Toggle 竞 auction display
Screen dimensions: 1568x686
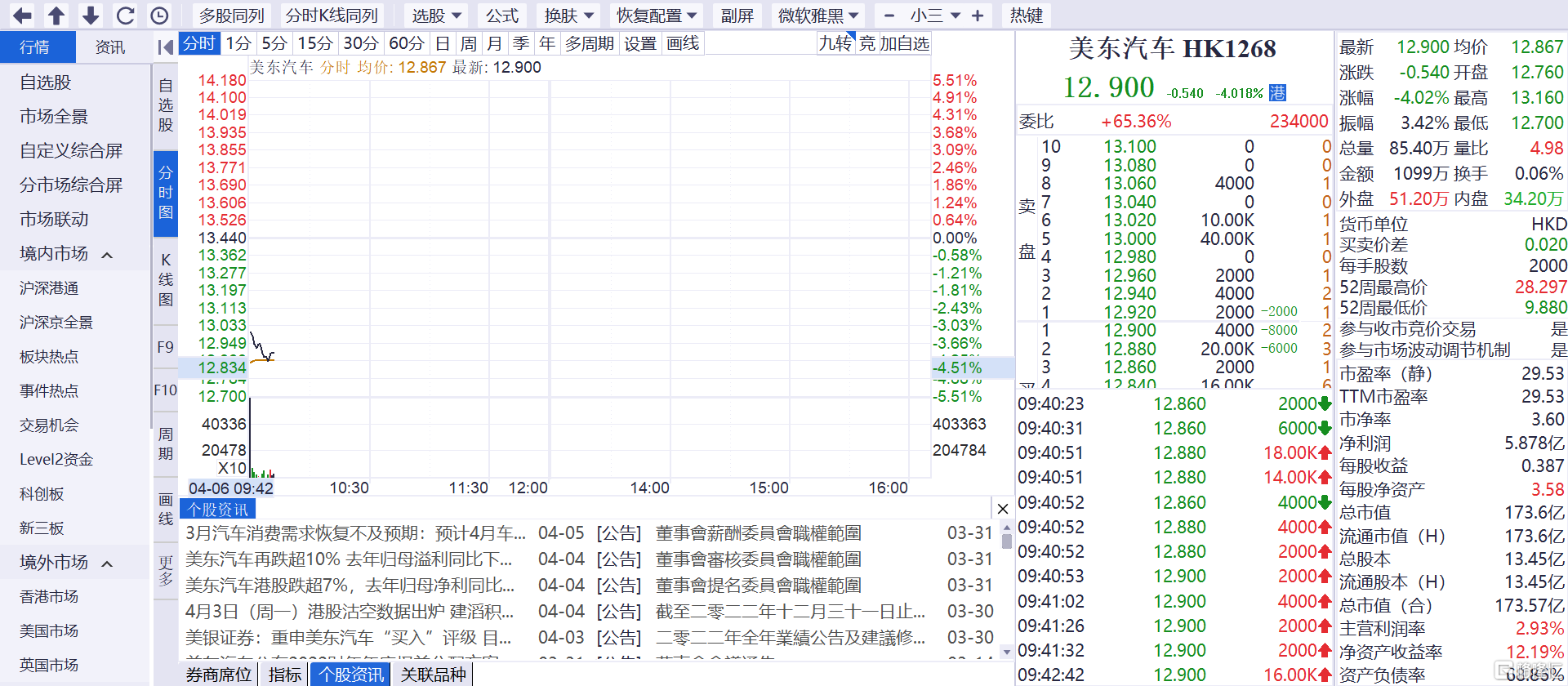867,43
